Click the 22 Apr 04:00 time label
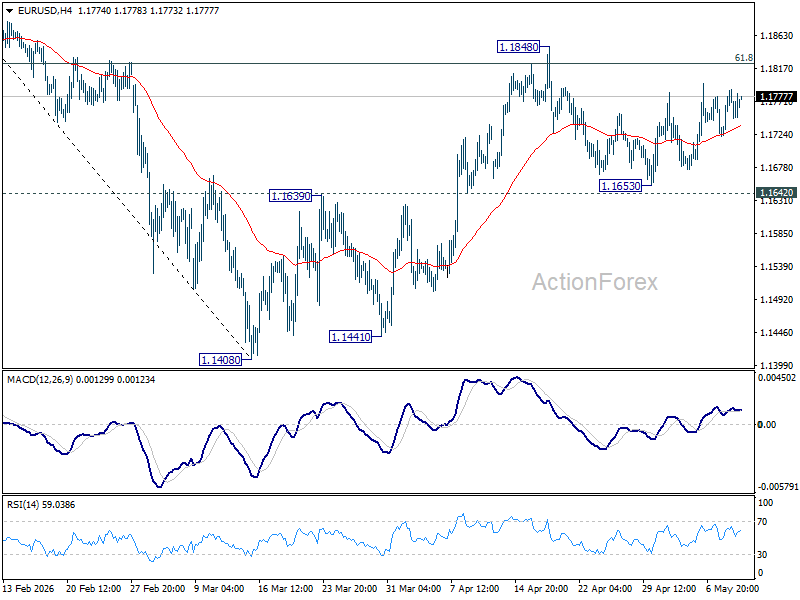The width and height of the screenshot is (800, 600). tap(605, 588)
